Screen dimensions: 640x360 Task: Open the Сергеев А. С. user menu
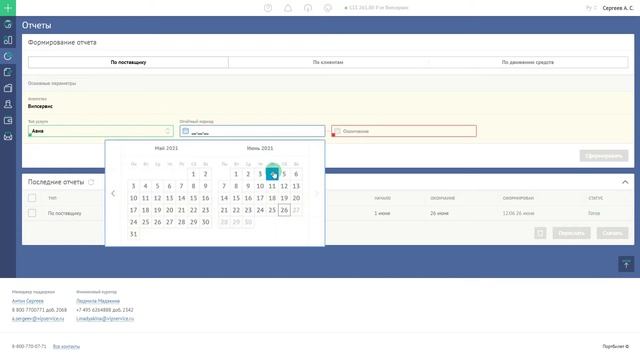618,8
